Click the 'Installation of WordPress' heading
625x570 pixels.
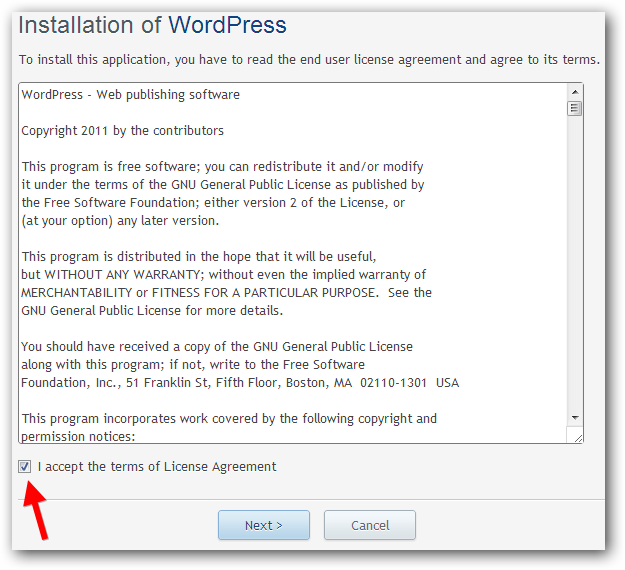tap(152, 25)
